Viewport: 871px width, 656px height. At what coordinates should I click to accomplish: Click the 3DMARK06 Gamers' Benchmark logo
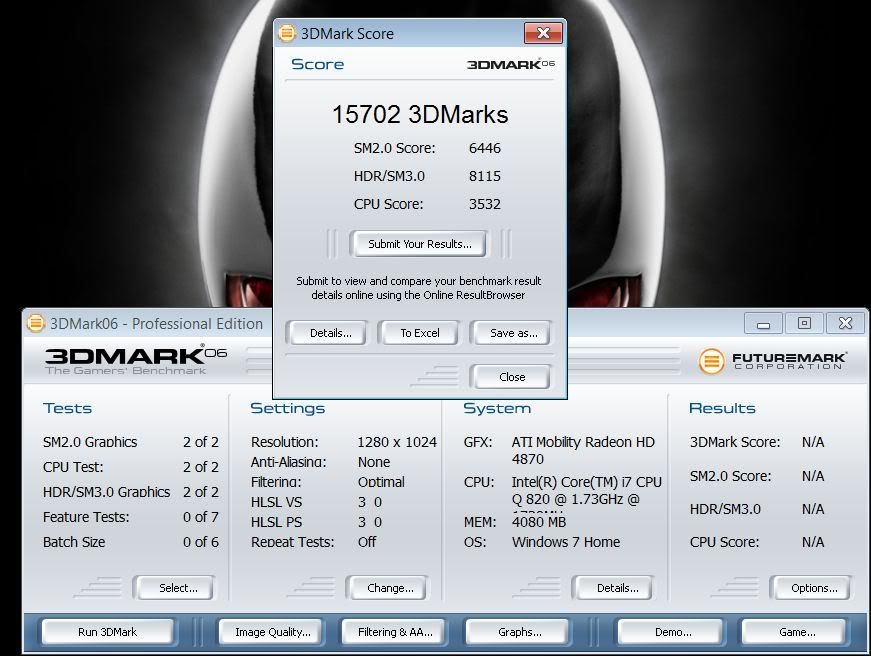pyautogui.click(x=136, y=360)
